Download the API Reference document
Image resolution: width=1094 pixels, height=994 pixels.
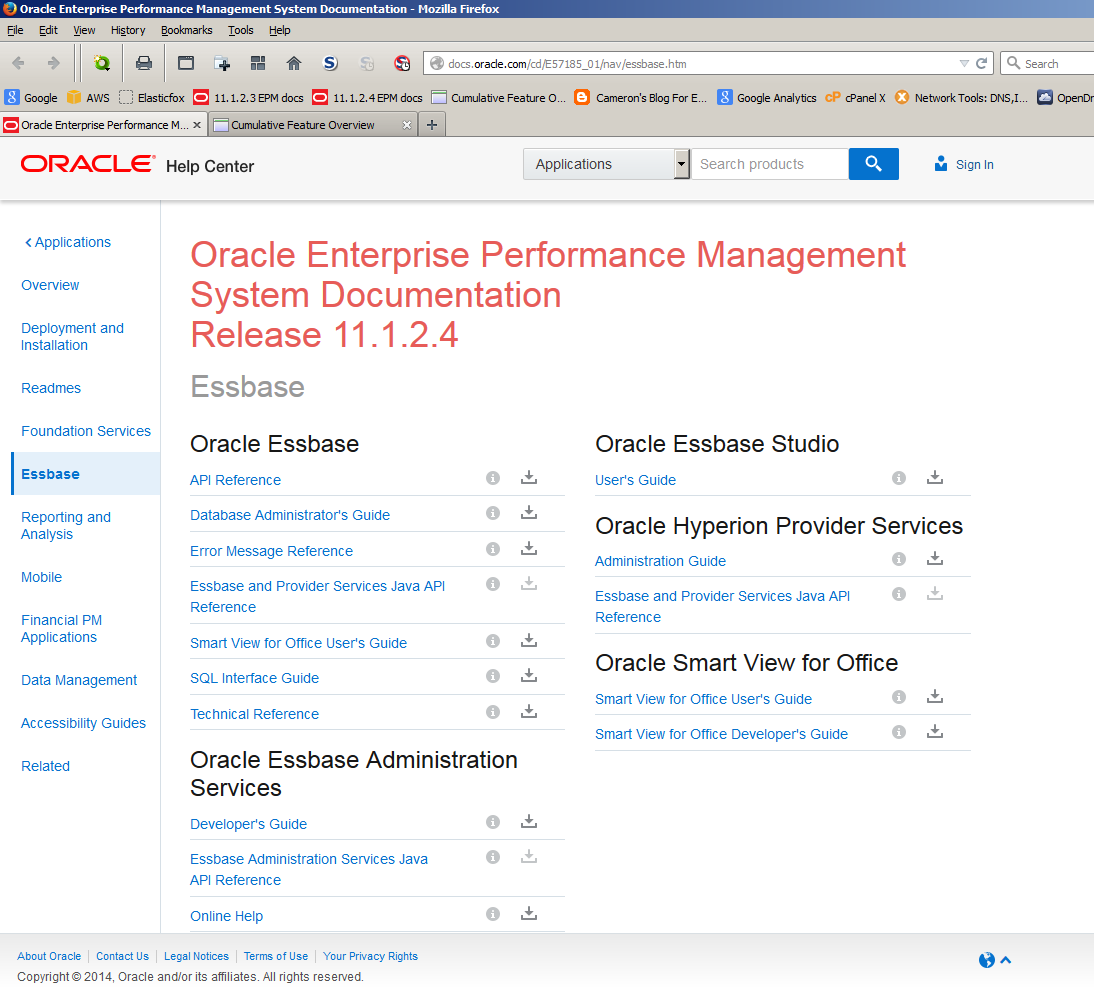click(529, 478)
